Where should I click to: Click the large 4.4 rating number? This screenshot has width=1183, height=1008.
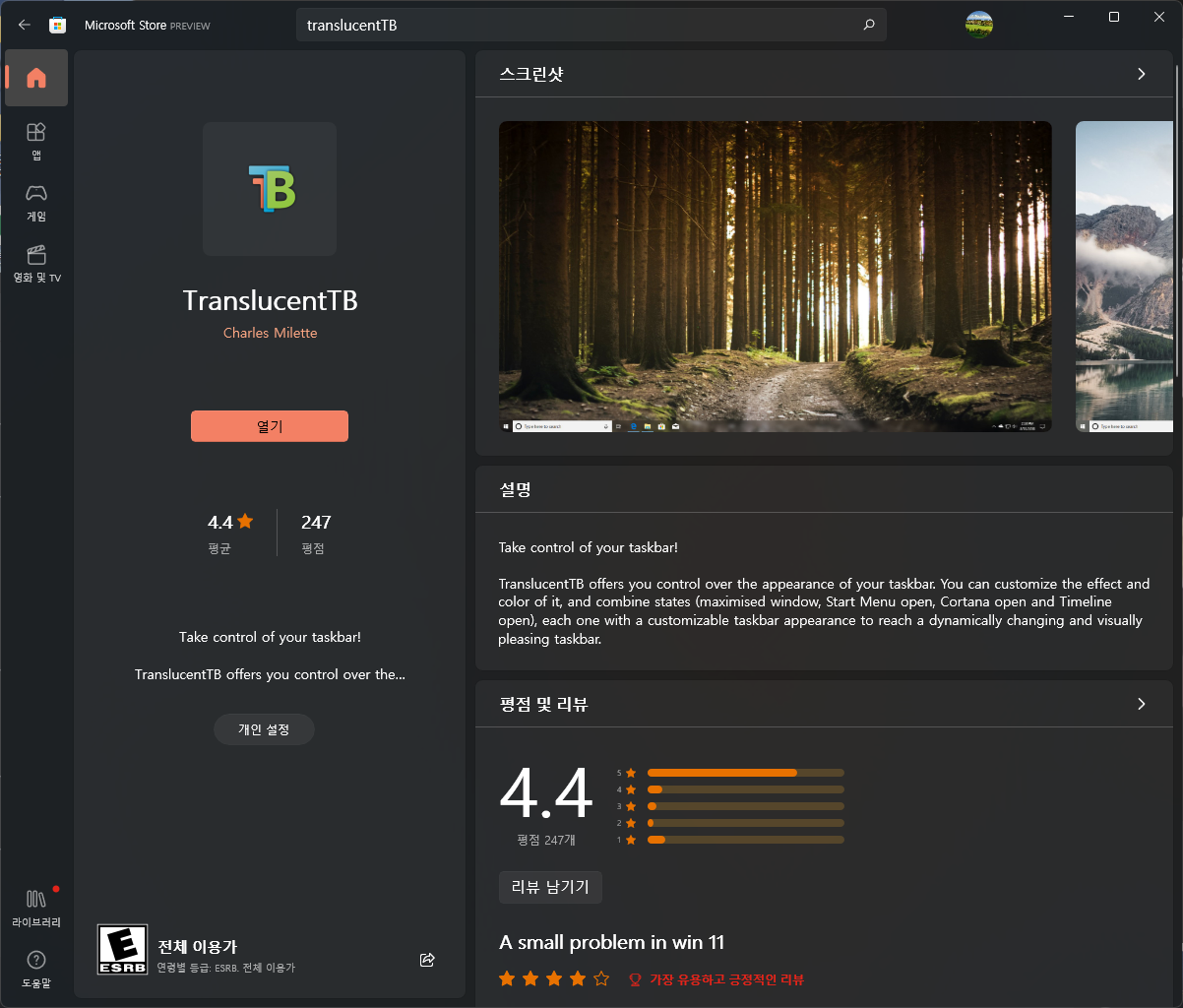click(x=546, y=794)
